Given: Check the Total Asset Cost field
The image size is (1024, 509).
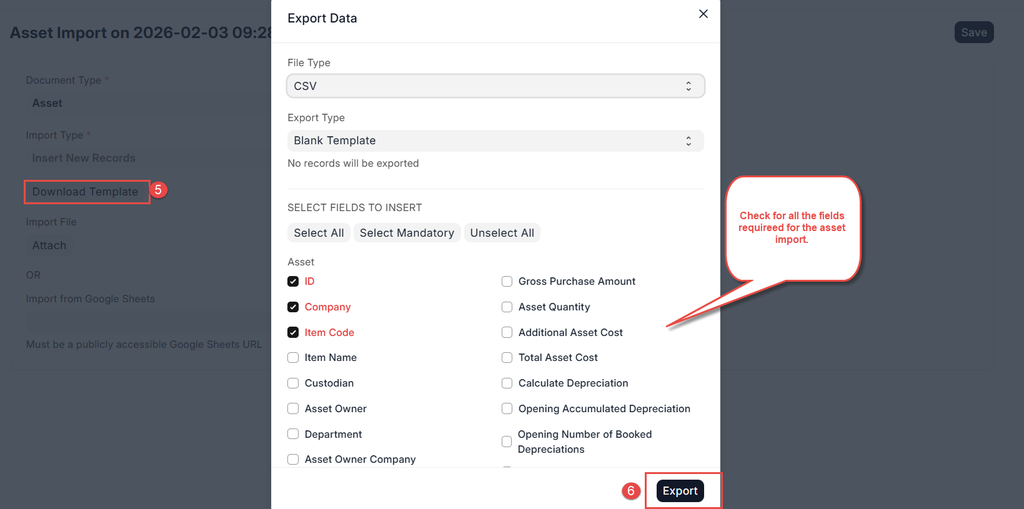Looking at the screenshot, I should click(x=508, y=357).
